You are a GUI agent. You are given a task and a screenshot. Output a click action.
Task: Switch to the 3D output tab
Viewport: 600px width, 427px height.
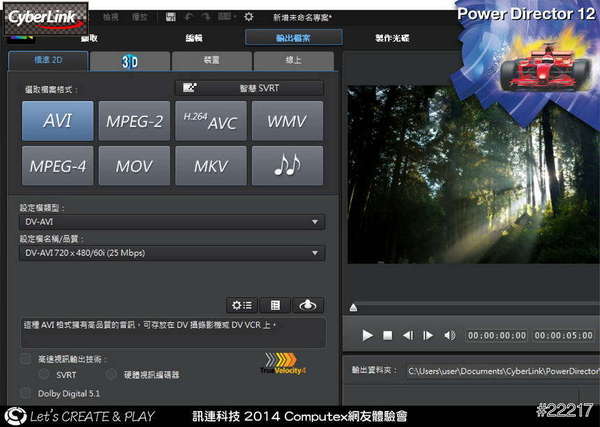click(129, 62)
